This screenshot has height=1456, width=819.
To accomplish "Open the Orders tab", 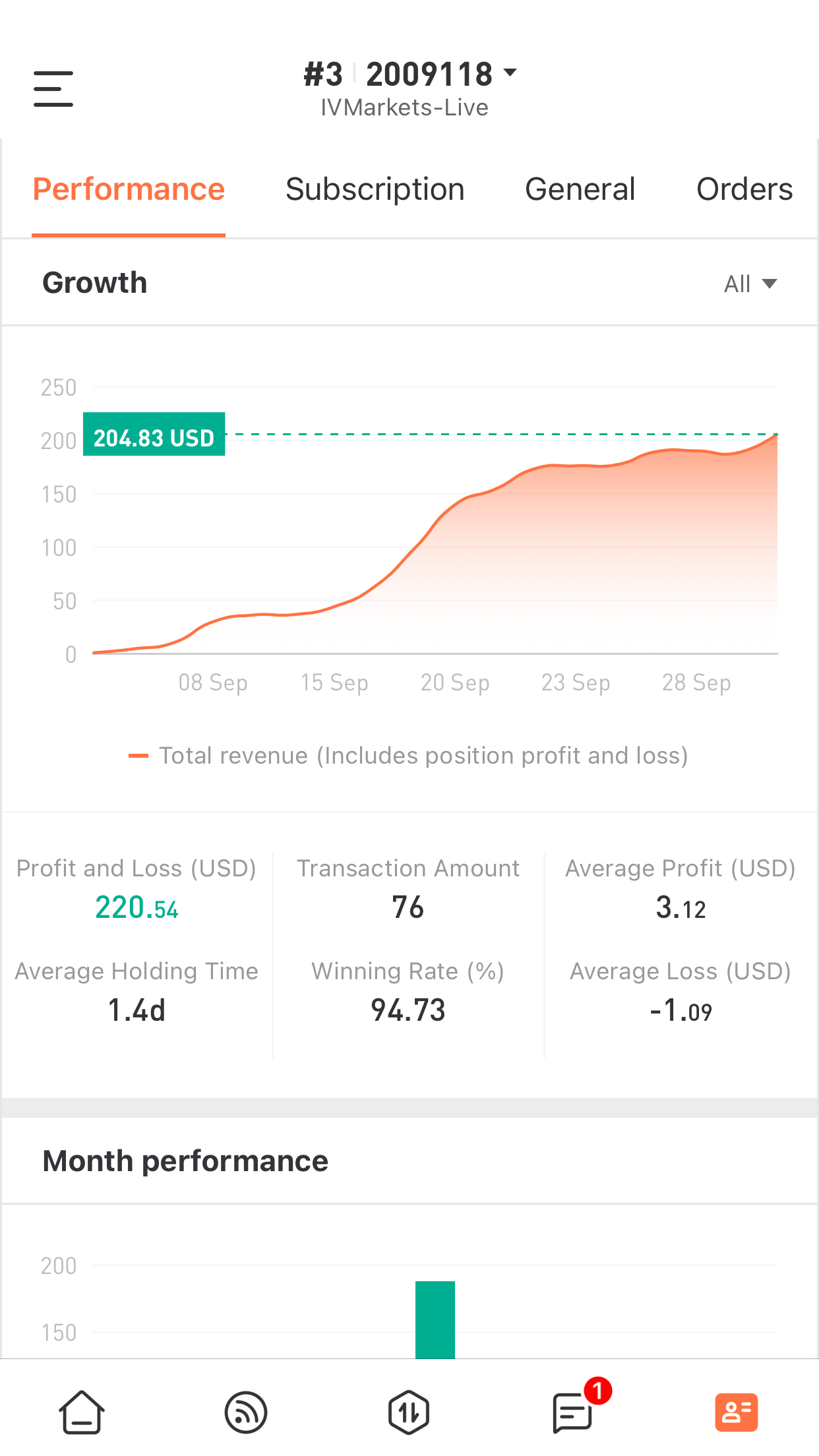I will (744, 190).
